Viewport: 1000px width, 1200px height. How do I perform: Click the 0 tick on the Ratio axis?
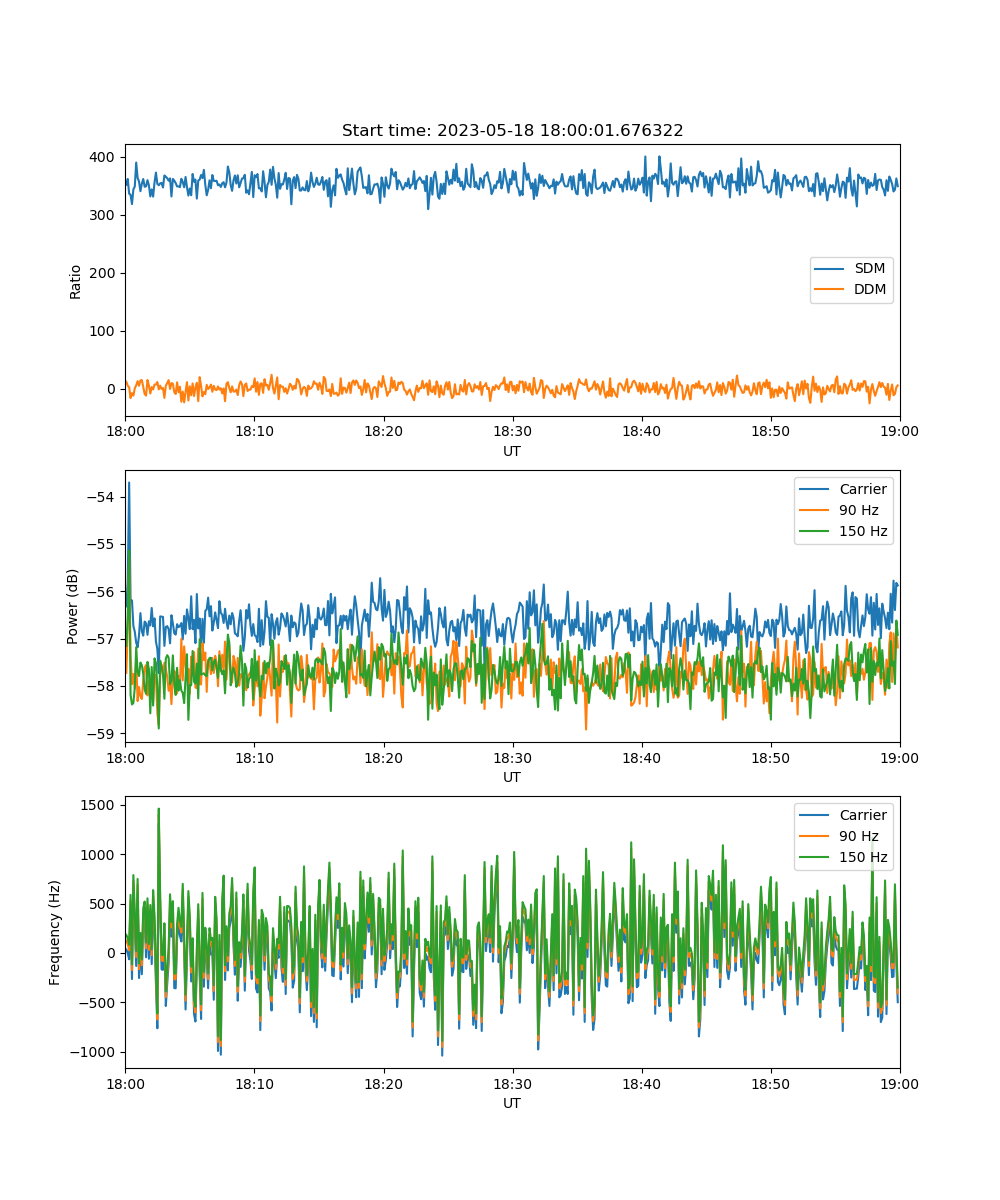tap(113, 389)
